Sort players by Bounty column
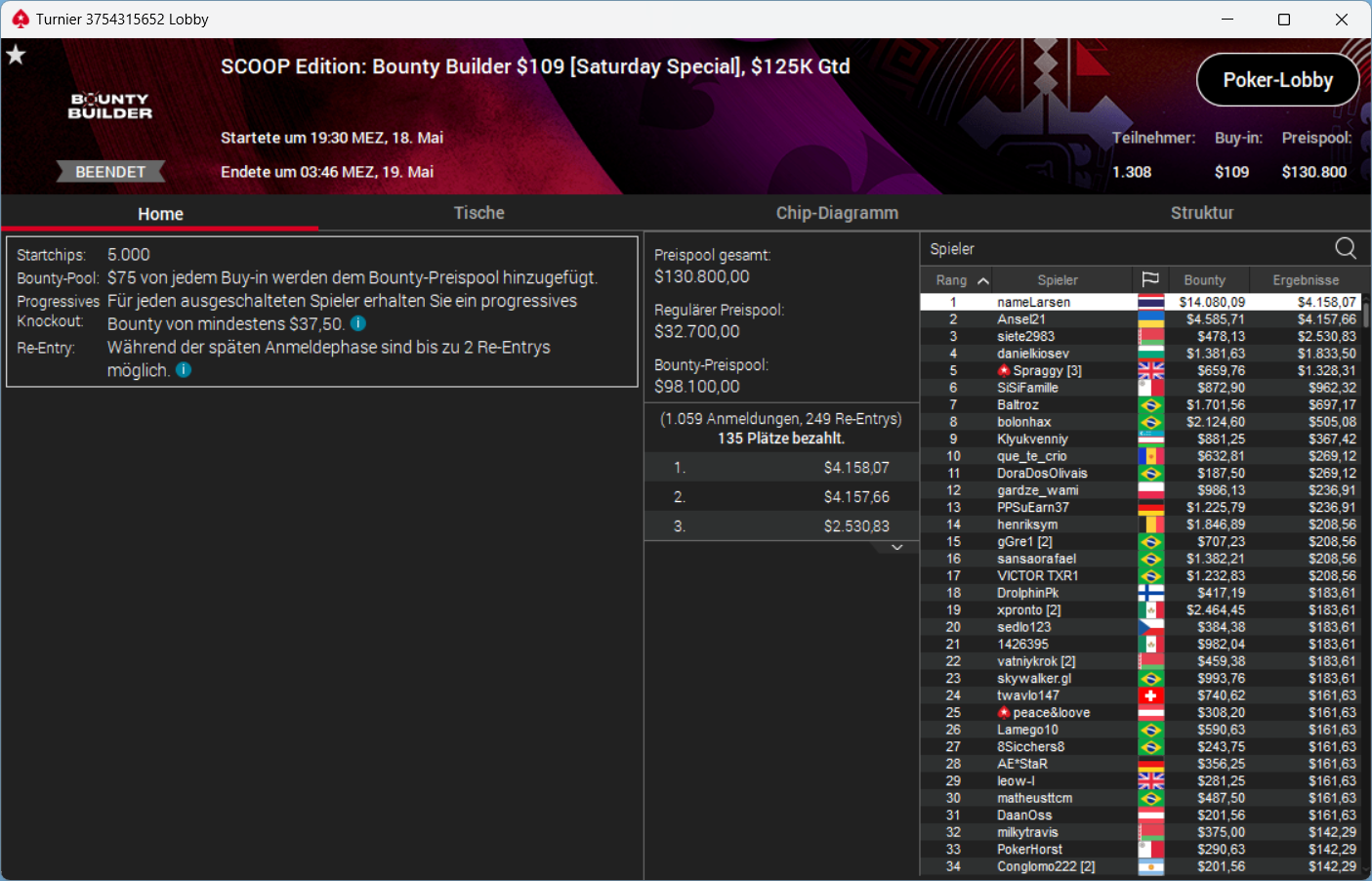 [x=1204, y=280]
